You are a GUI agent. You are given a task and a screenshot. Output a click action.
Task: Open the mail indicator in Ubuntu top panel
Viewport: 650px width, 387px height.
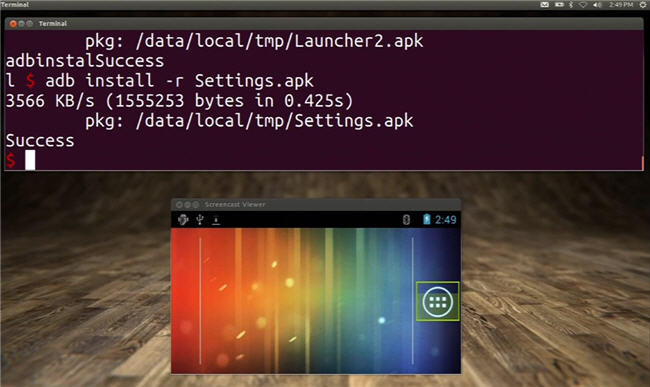click(545, 5)
